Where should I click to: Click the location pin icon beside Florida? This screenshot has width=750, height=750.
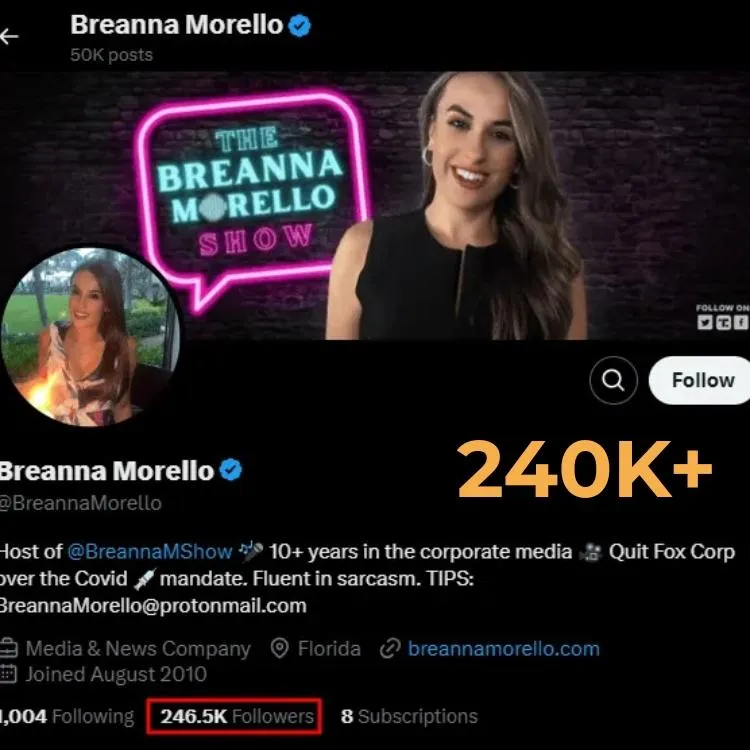[x=279, y=649]
